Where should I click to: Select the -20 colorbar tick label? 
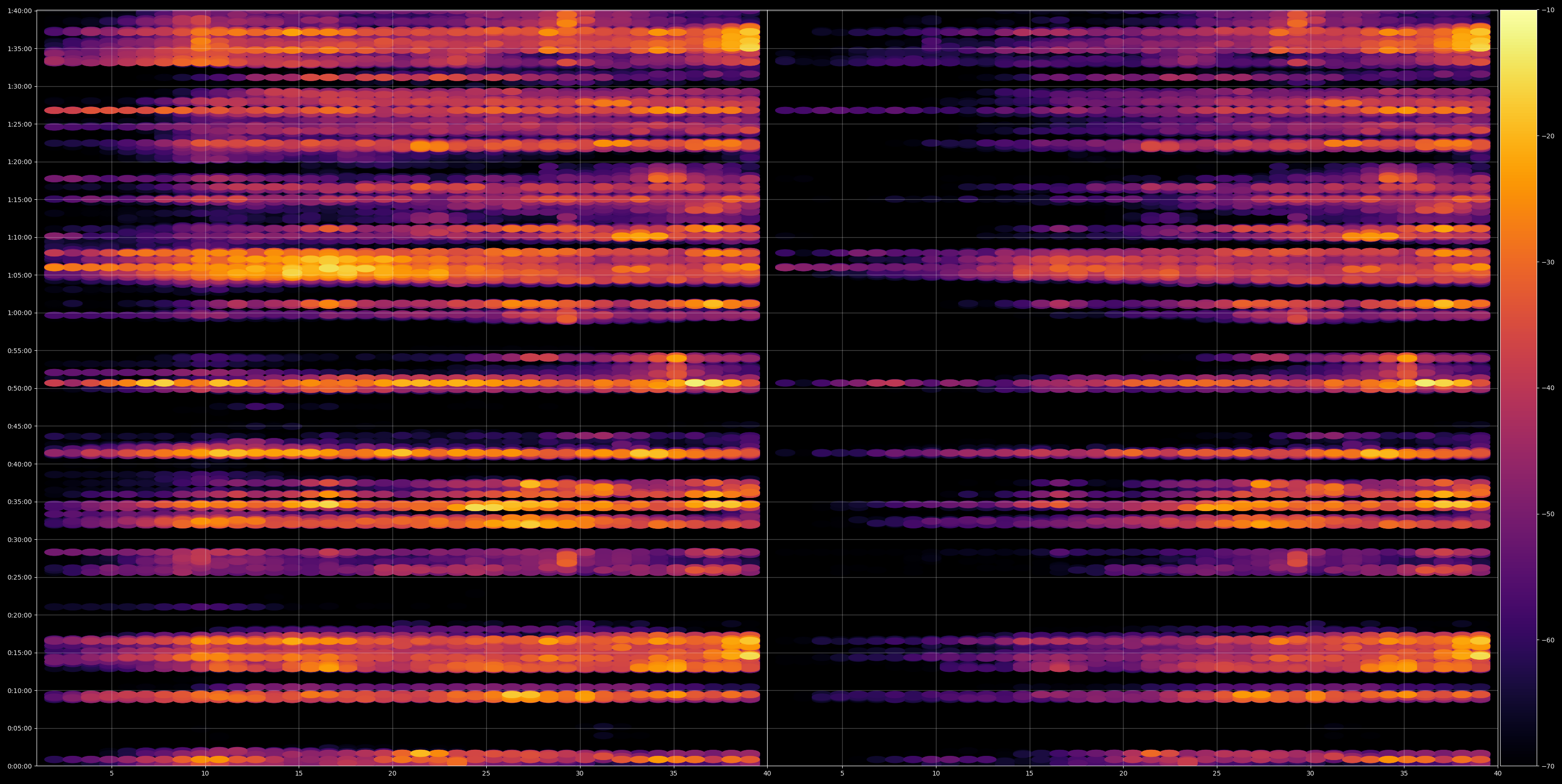pyautogui.click(x=1548, y=136)
